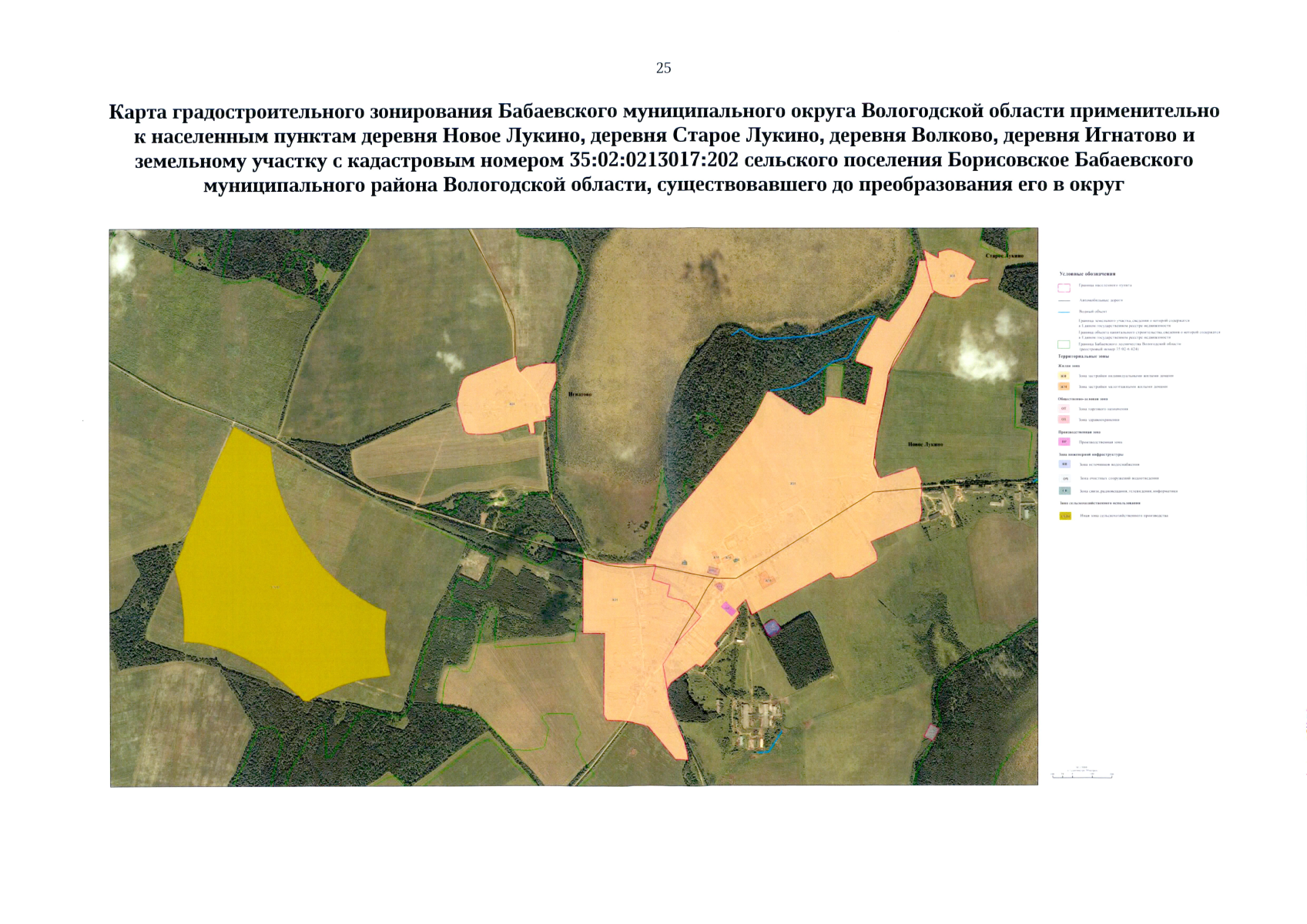
Task: Click the blue water object legend line
Action: [x=1064, y=312]
